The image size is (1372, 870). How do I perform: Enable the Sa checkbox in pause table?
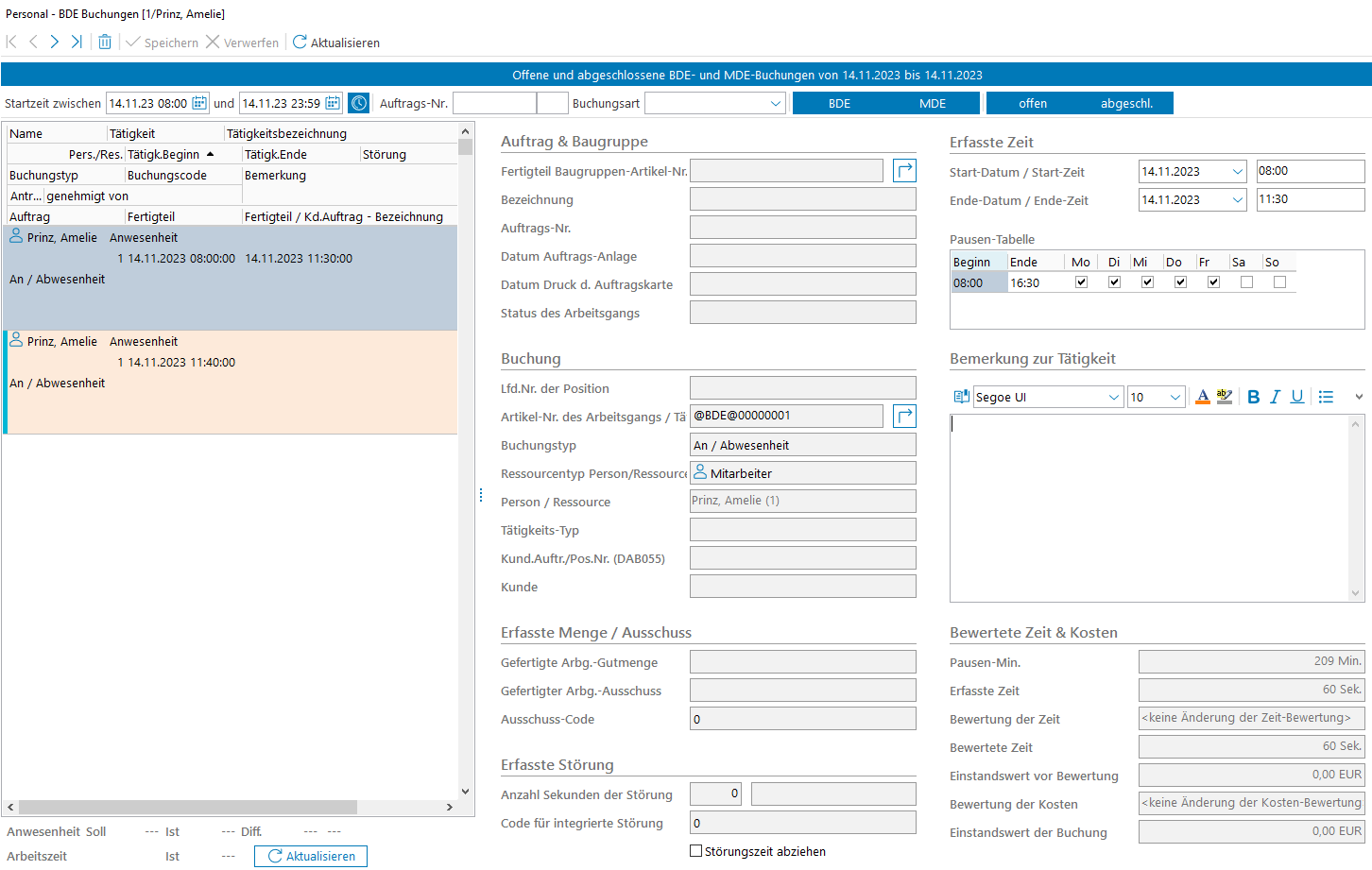point(1246,281)
